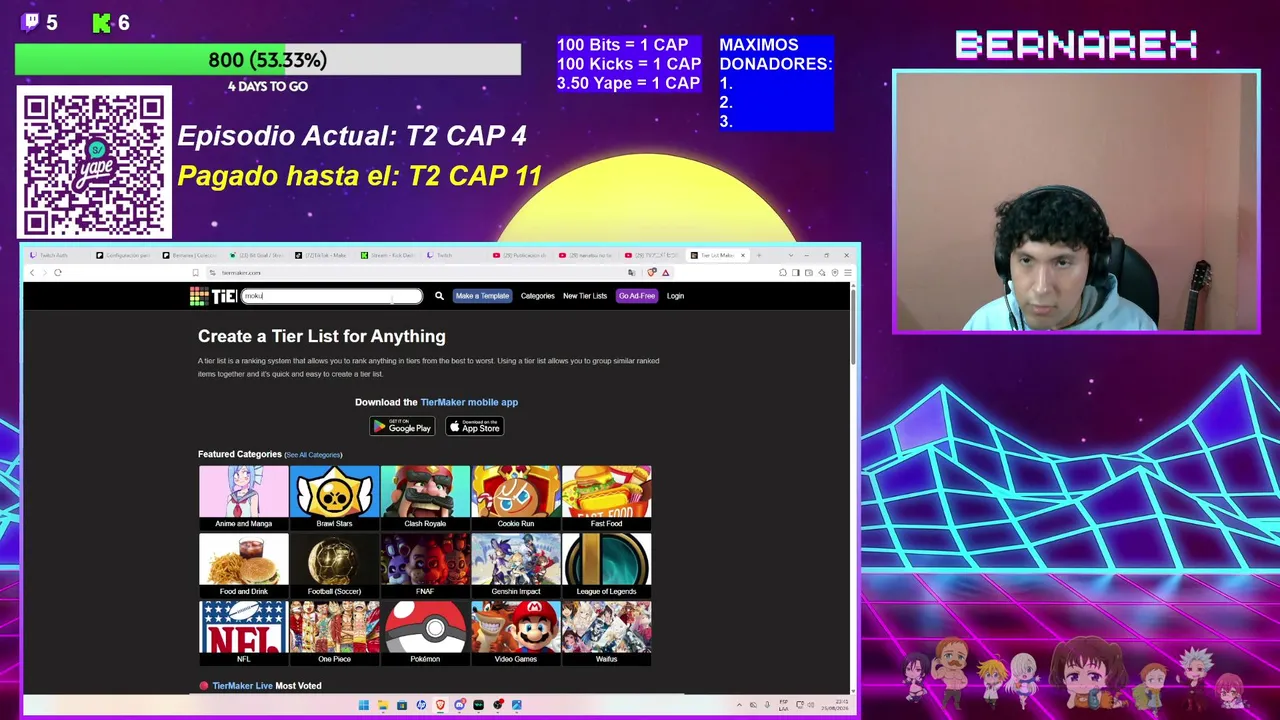Switch to the Bit Goal tab
1280x720 pixels.
point(256,255)
